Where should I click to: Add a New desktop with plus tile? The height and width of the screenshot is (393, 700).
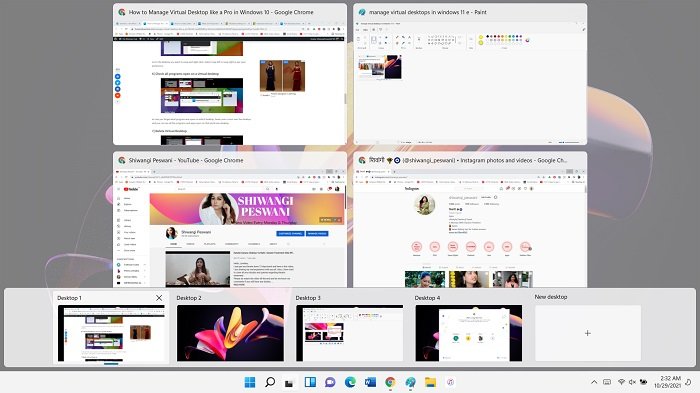click(x=588, y=333)
